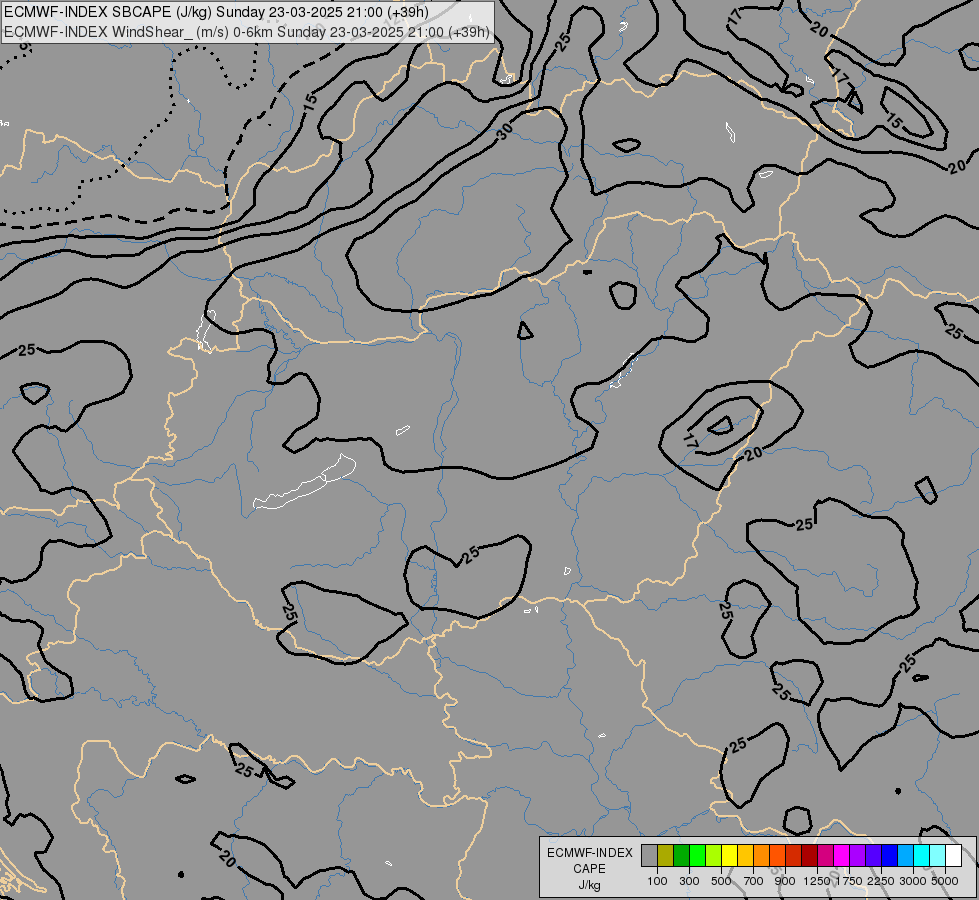This screenshot has width=979, height=900.
Task: Click the legend value 5000
Action: pyautogui.click(x=945, y=881)
